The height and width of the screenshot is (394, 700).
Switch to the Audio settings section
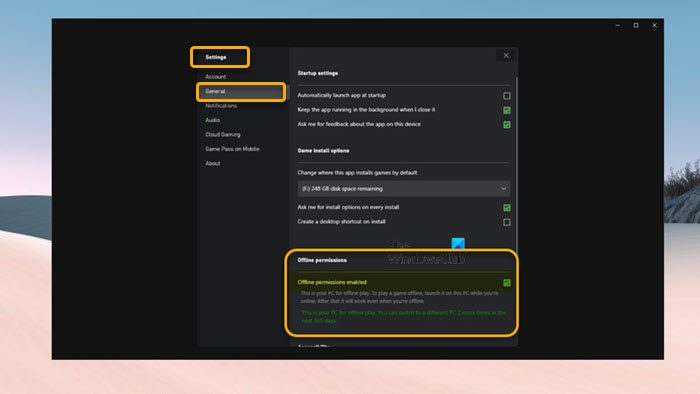pyautogui.click(x=212, y=120)
